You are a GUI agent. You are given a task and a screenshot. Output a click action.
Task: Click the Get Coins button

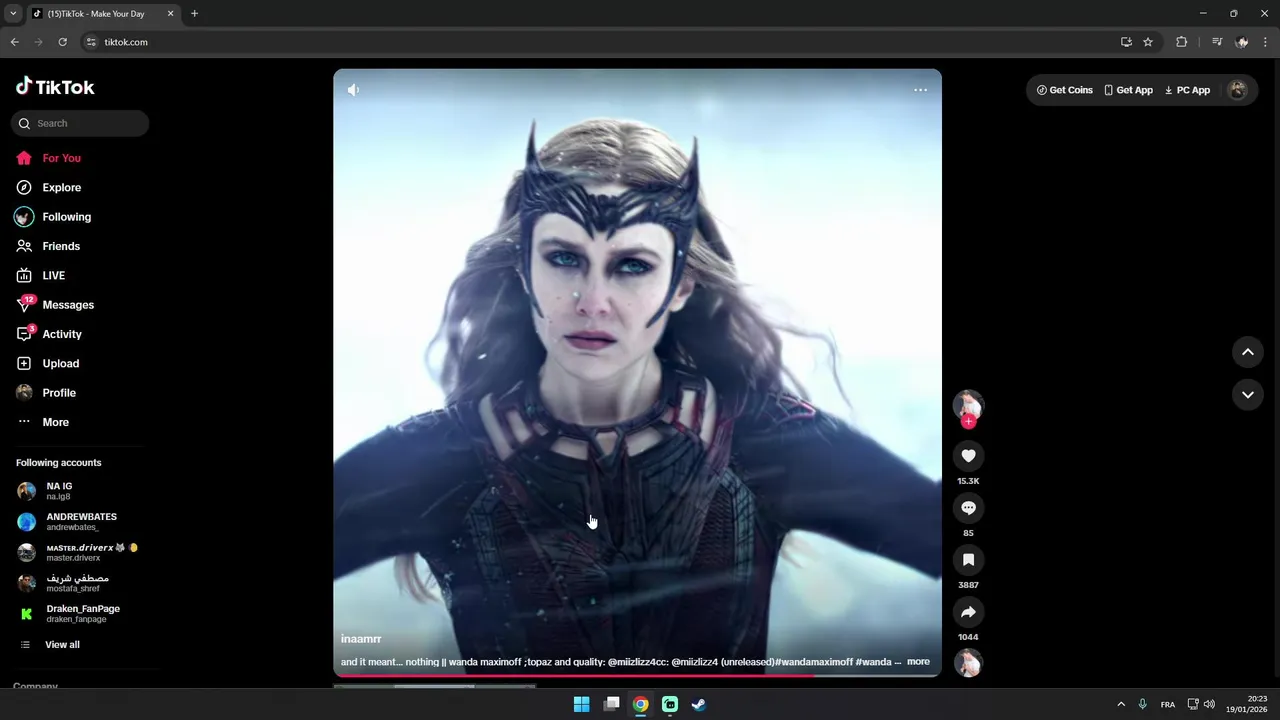point(1064,90)
